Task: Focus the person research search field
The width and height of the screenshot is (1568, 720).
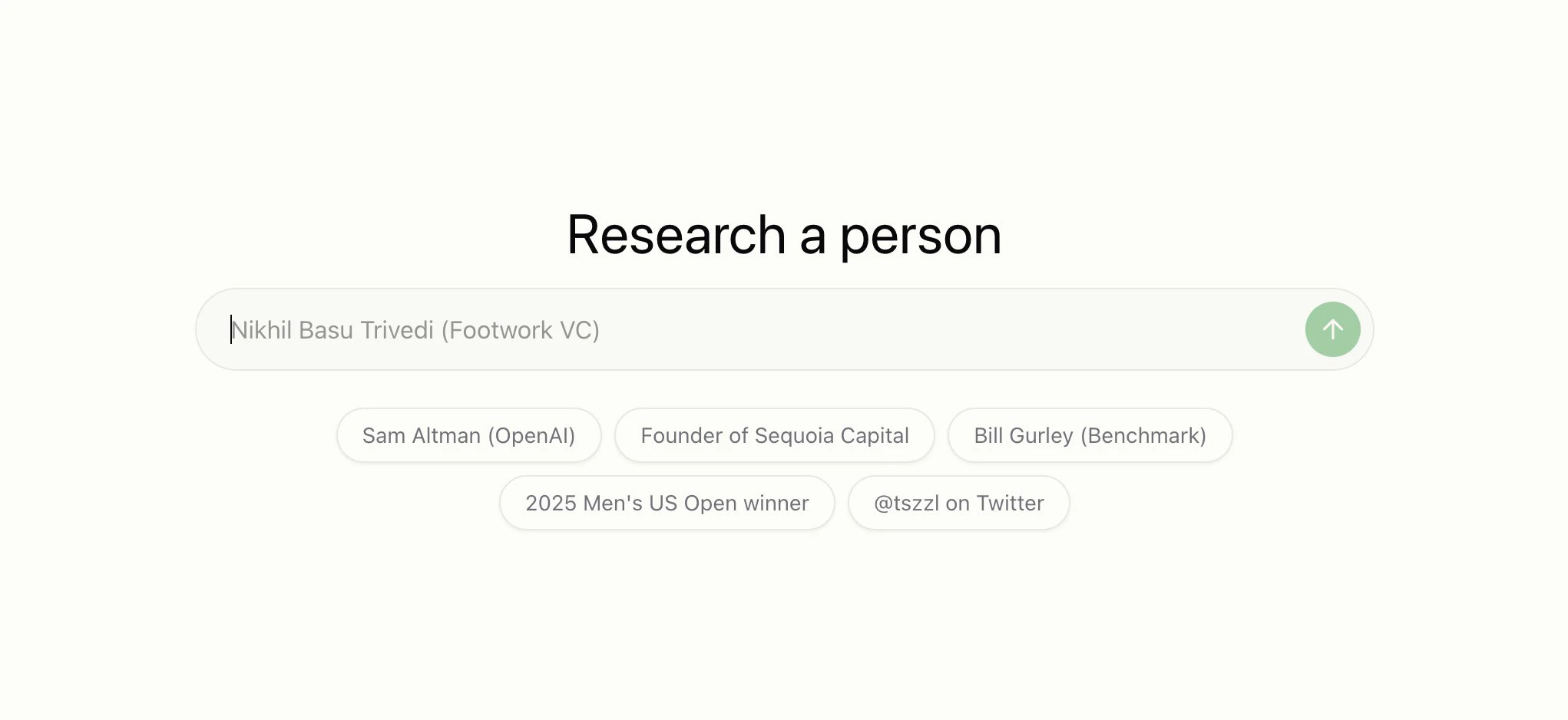Action: pos(784,329)
